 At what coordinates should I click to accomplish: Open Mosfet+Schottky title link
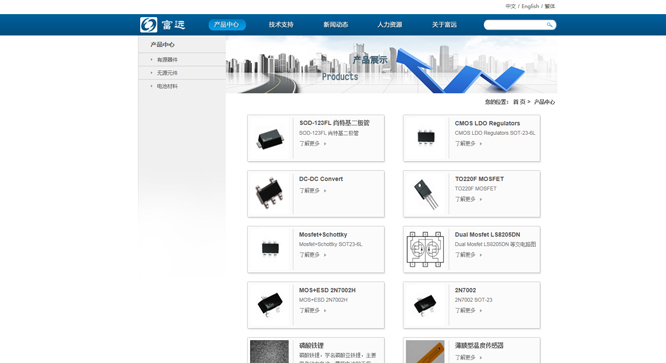pos(323,234)
